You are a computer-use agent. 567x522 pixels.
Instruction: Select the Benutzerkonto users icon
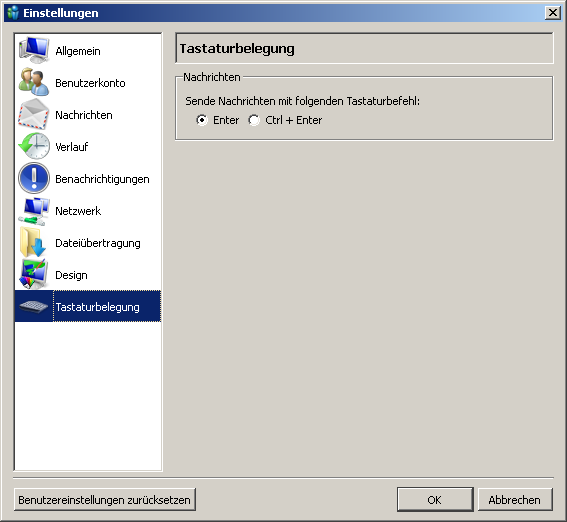[34, 82]
